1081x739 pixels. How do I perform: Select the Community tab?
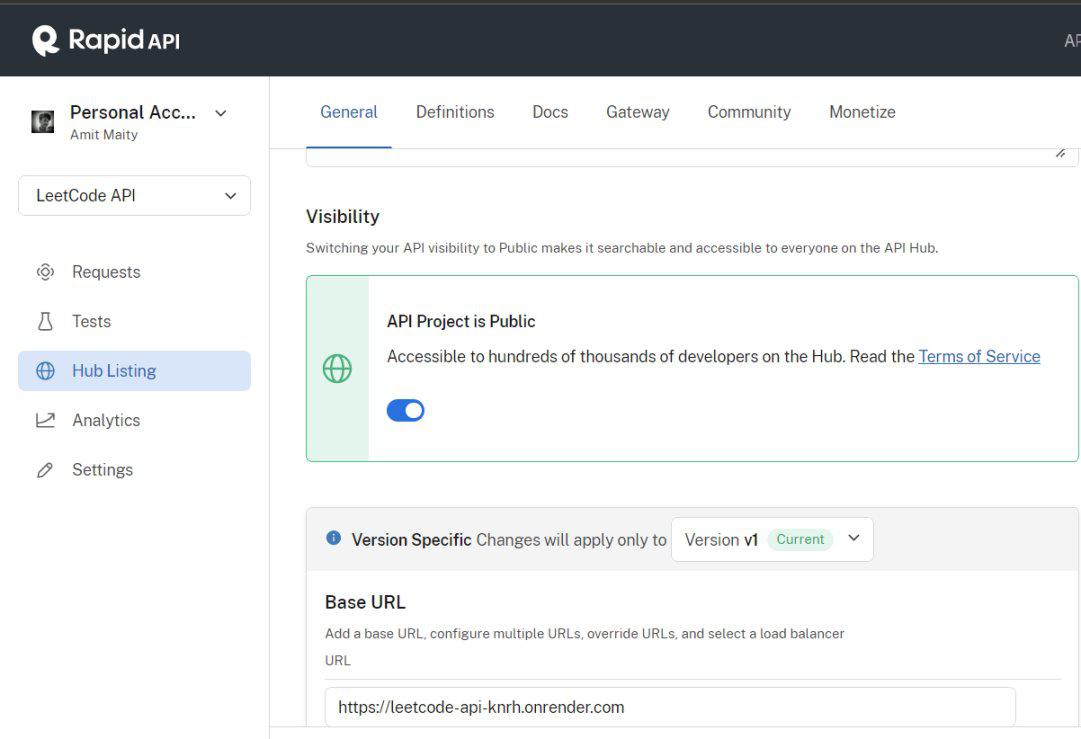click(x=749, y=112)
